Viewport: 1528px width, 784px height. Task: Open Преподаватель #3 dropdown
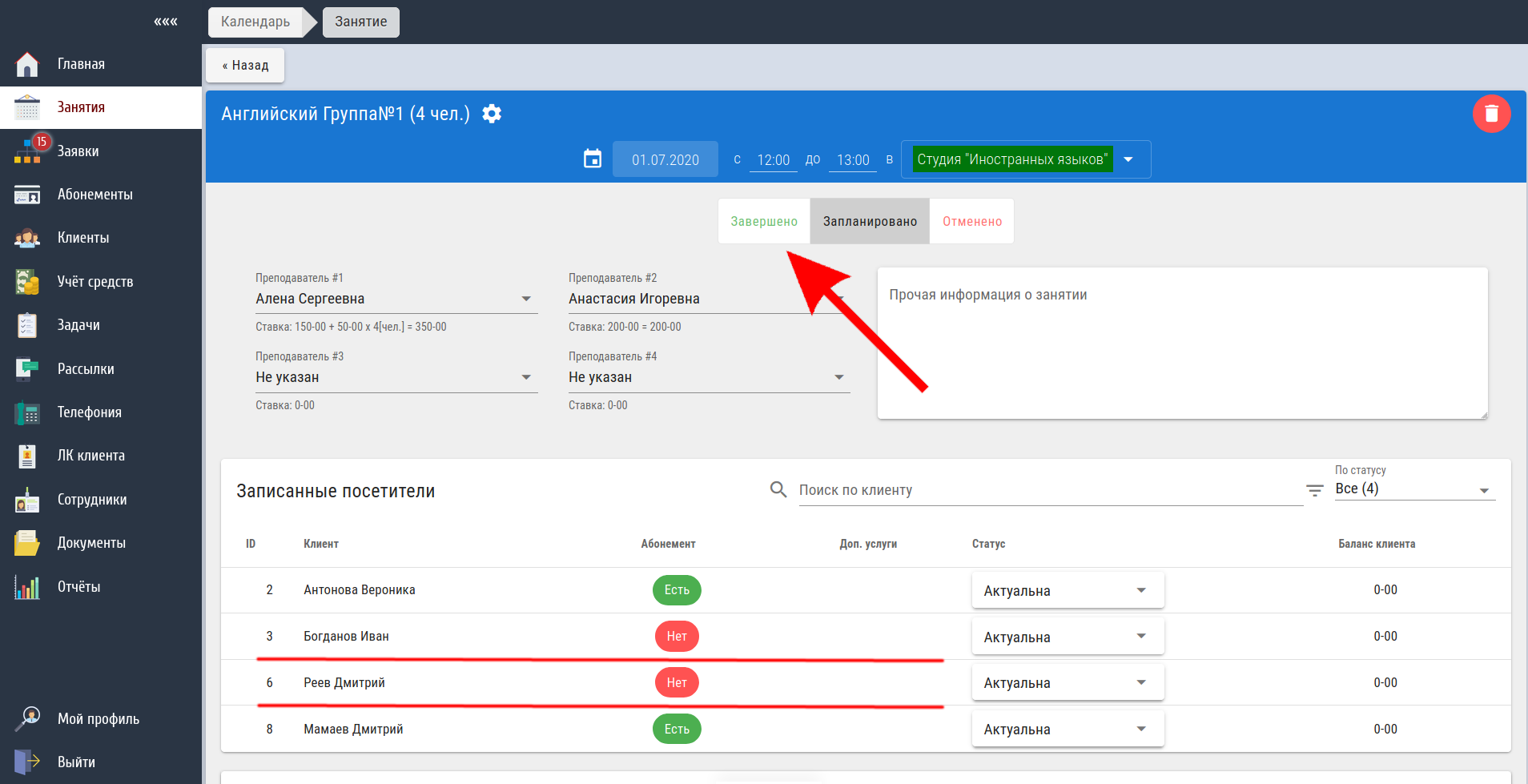pos(396,377)
